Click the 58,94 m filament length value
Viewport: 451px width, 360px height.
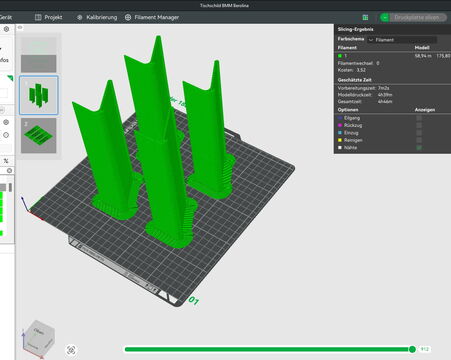tap(423, 56)
